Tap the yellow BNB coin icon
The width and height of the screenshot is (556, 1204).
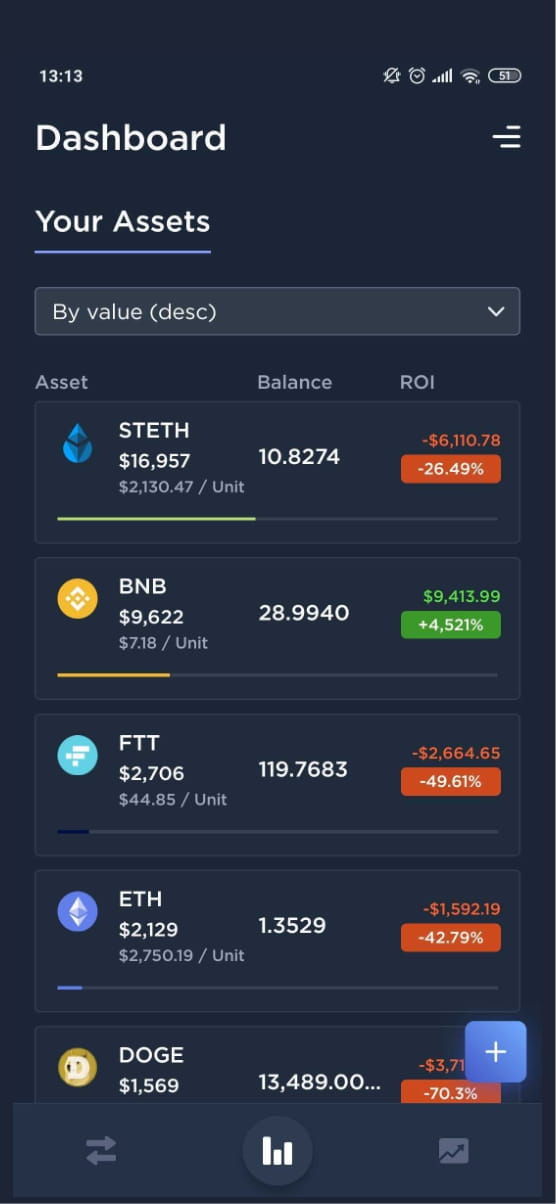click(77, 598)
